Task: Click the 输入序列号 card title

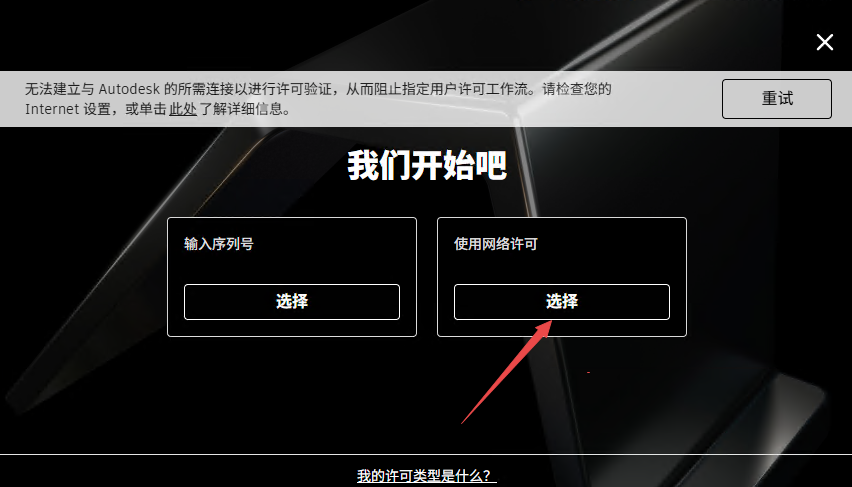Action: pyautogui.click(x=218, y=244)
